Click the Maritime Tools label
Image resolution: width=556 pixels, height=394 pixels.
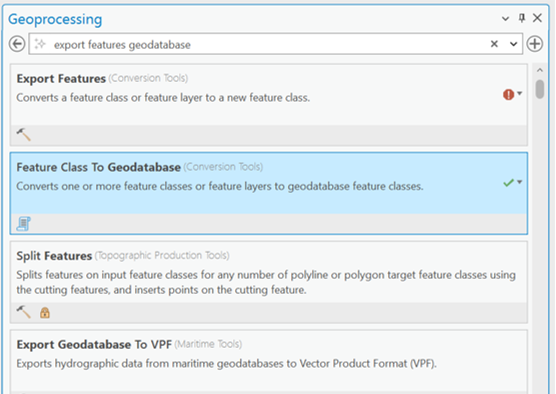[208, 344]
